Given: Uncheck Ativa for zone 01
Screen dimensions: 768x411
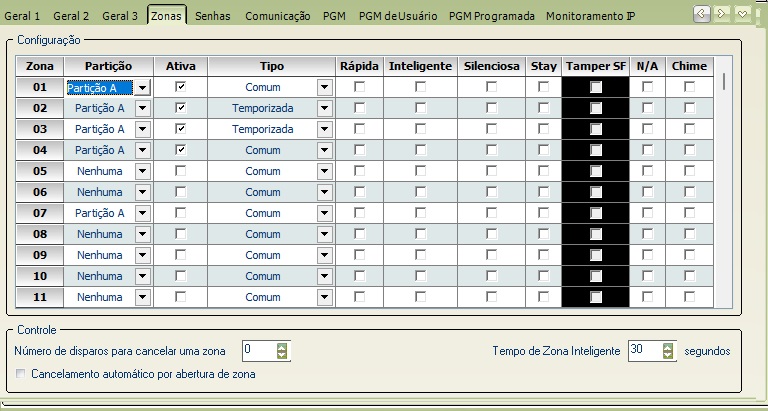Looking at the screenshot, I should [x=181, y=87].
